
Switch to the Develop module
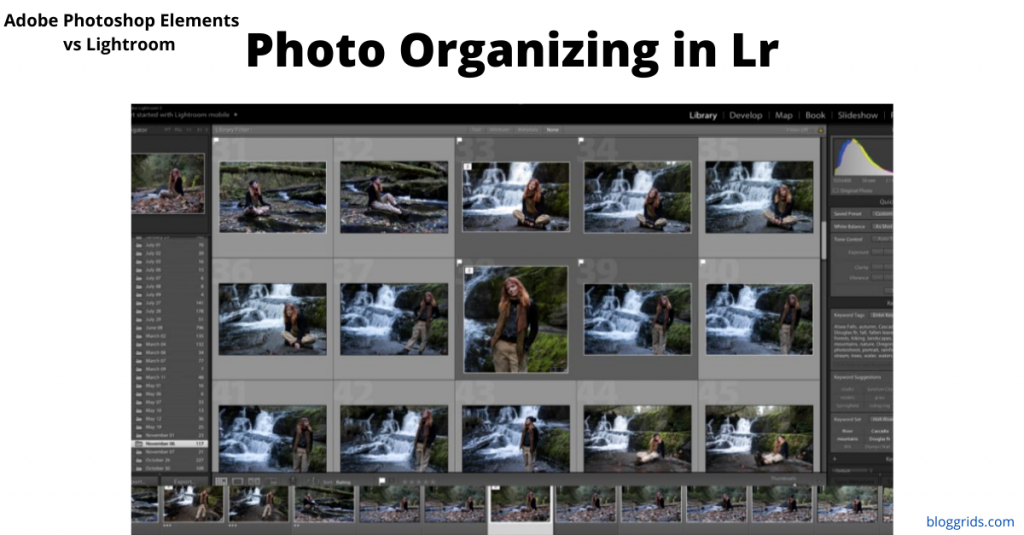pos(745,115)
